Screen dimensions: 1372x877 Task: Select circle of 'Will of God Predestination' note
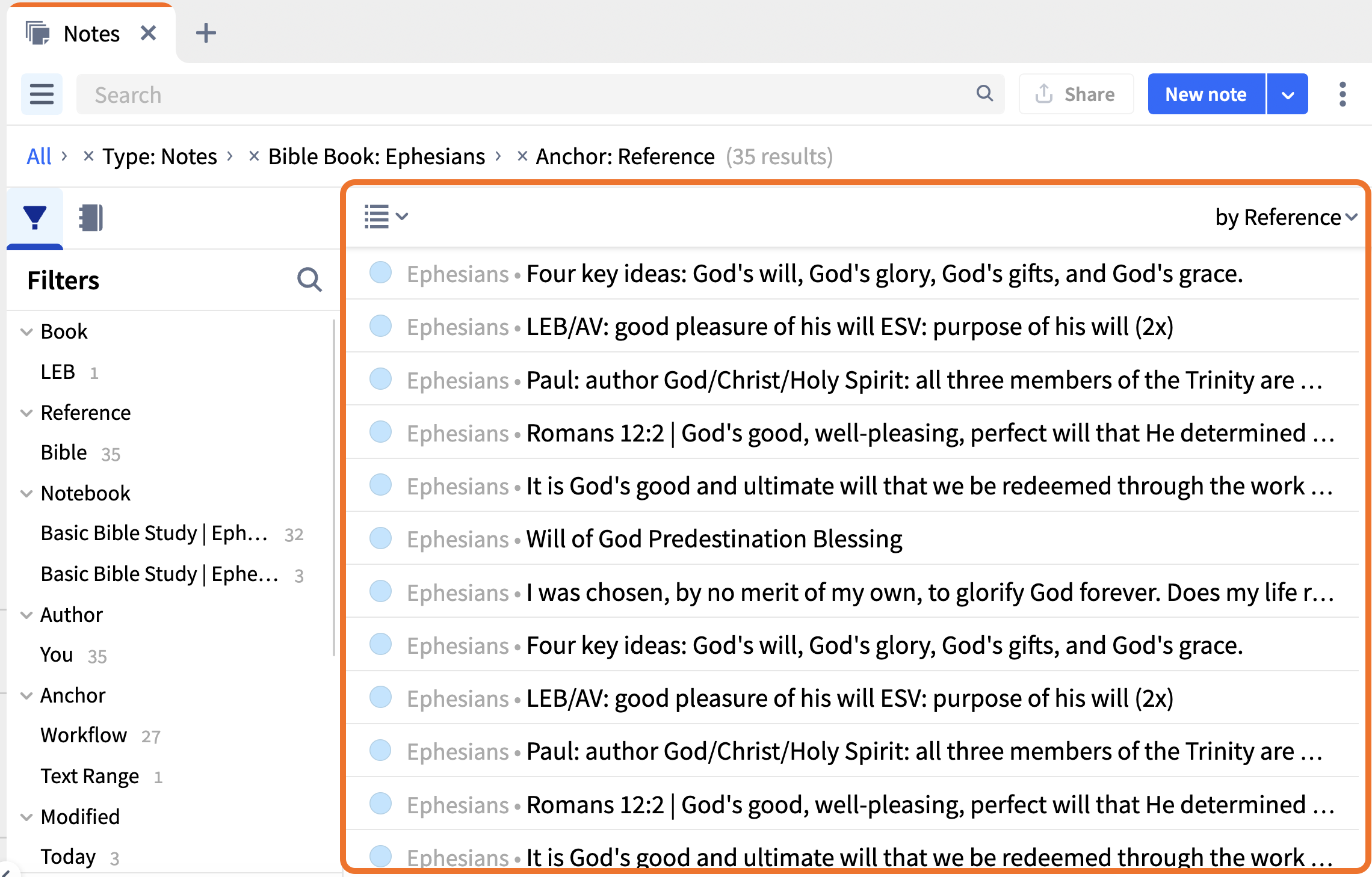[x=380, y=538]
